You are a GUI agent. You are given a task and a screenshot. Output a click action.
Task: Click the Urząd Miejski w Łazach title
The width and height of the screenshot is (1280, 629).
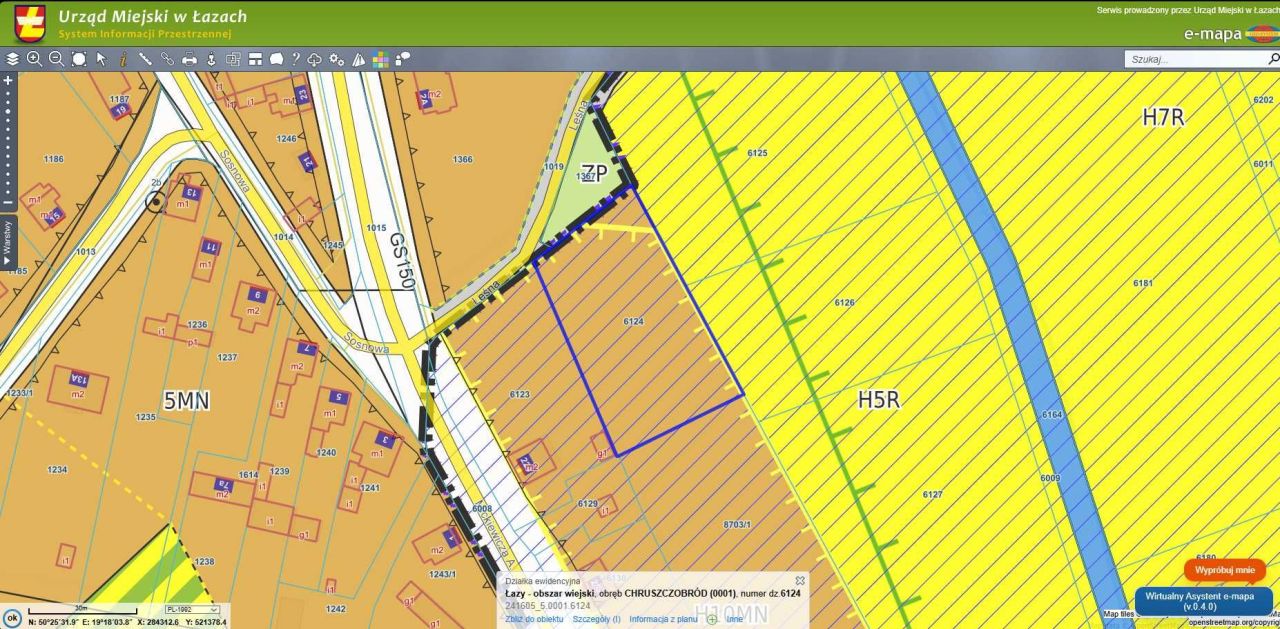(152, 17)
